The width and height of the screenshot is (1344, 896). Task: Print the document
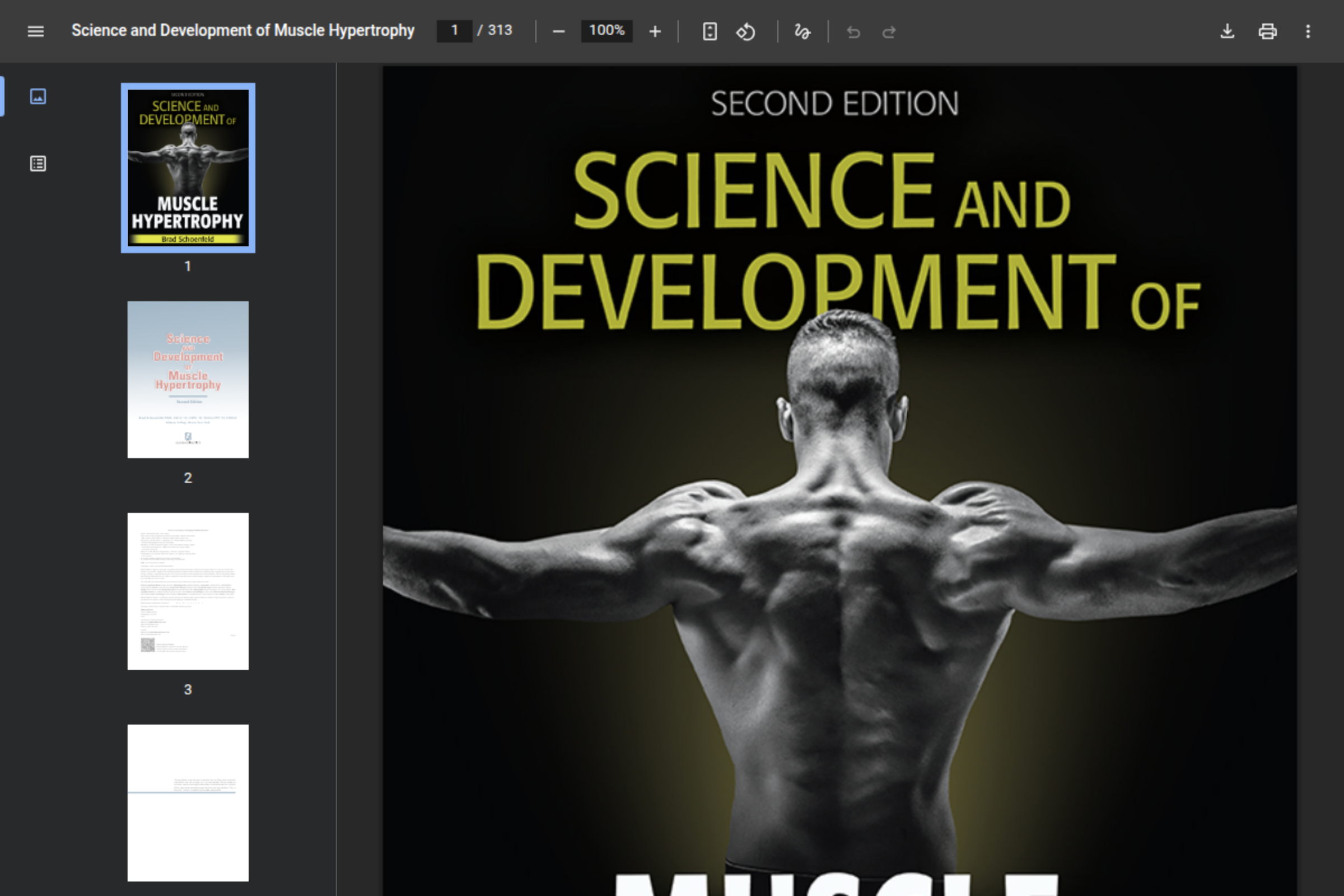(1267, 31)
